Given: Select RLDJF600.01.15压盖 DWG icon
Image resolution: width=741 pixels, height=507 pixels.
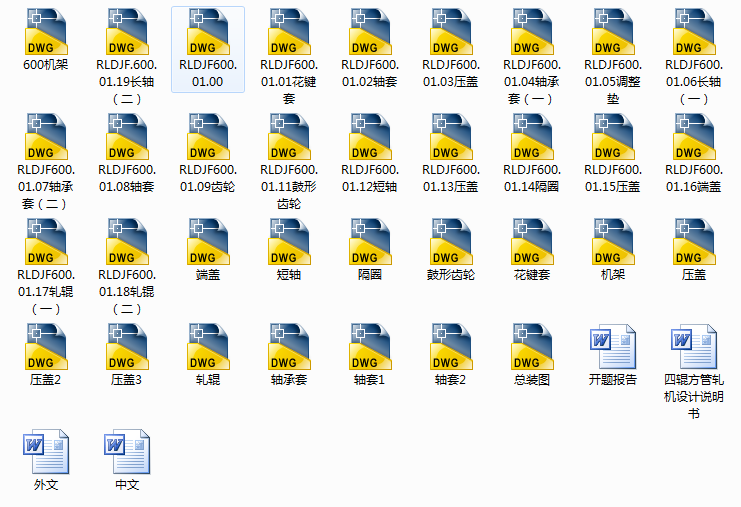Looking at the screenshot, I should 613,137.
